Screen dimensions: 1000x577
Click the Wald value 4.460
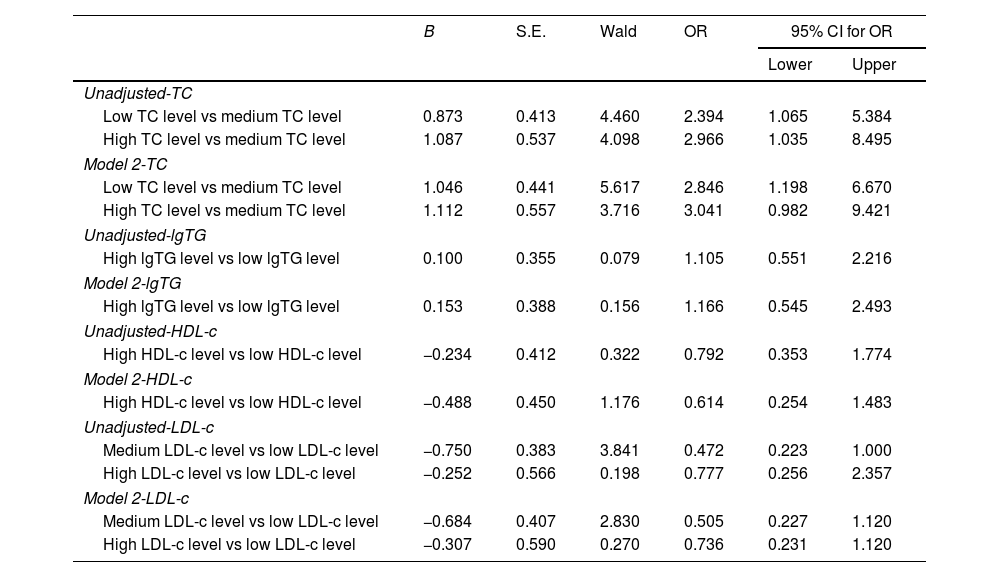coord(620,116)
